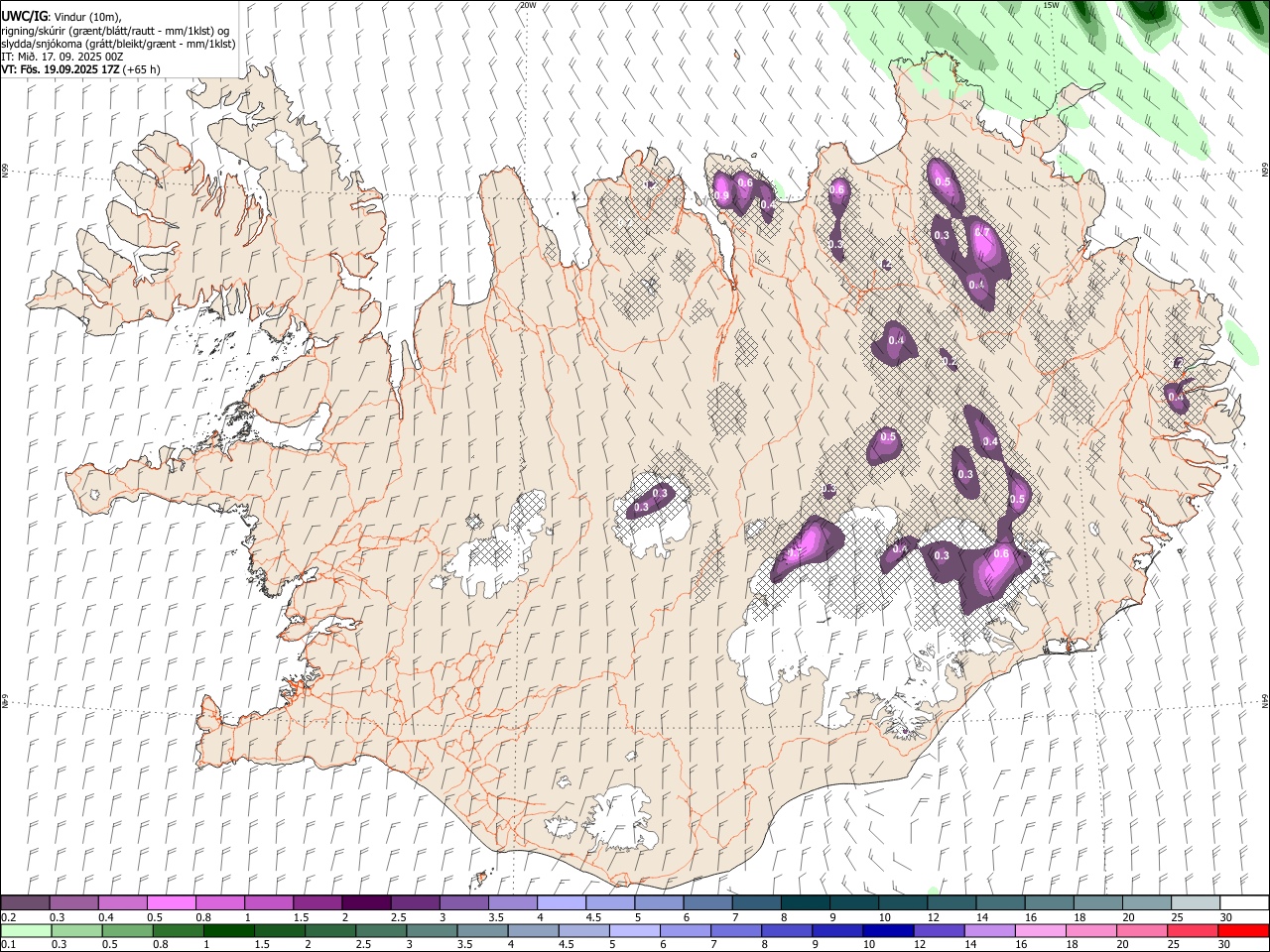Select the bright pink swatch between 0.5 and 0.8
Screen dimensions: 1270x952
coord(171,902)
